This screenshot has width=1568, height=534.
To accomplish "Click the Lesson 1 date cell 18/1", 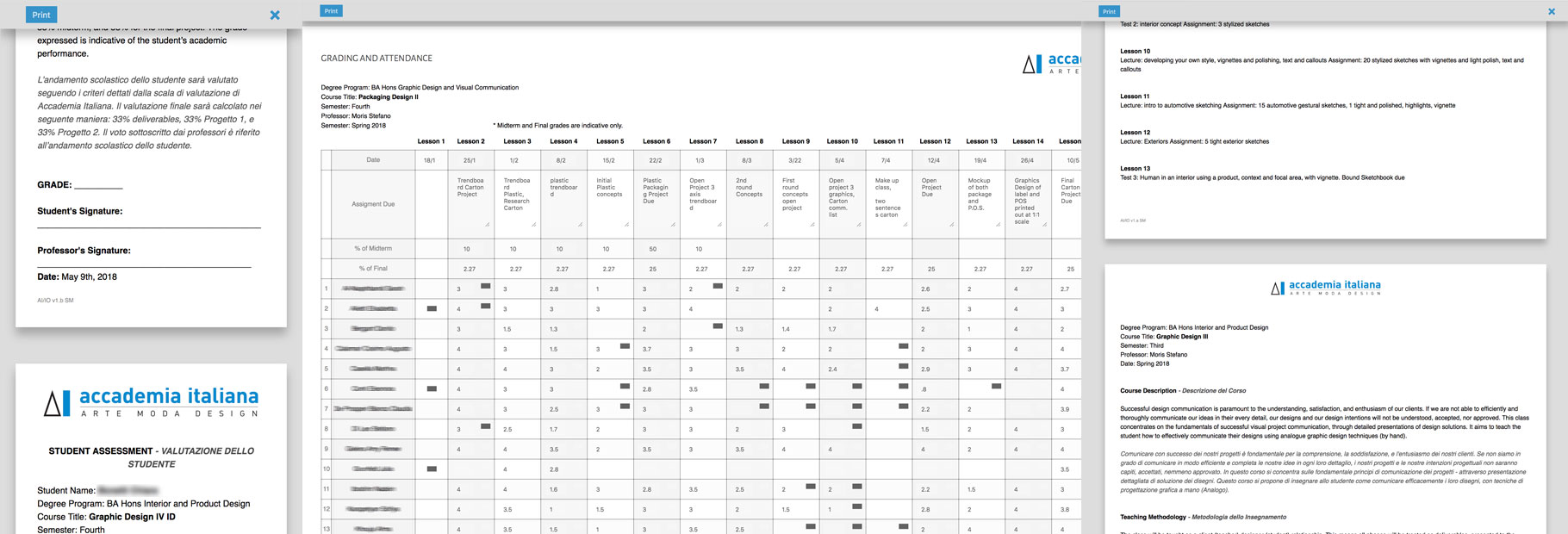I will coord(429,160).
